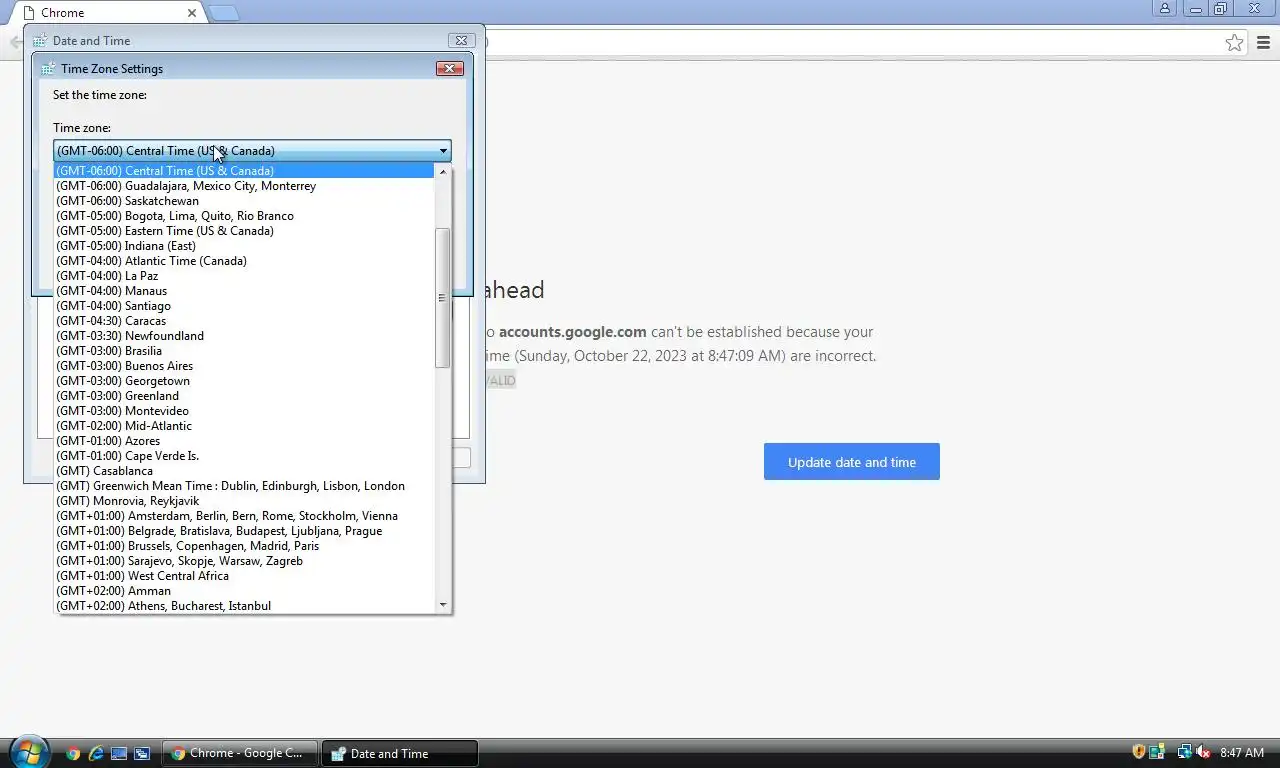
Task: Click time zone list scroll down arrow
Action: click(443, 605)
